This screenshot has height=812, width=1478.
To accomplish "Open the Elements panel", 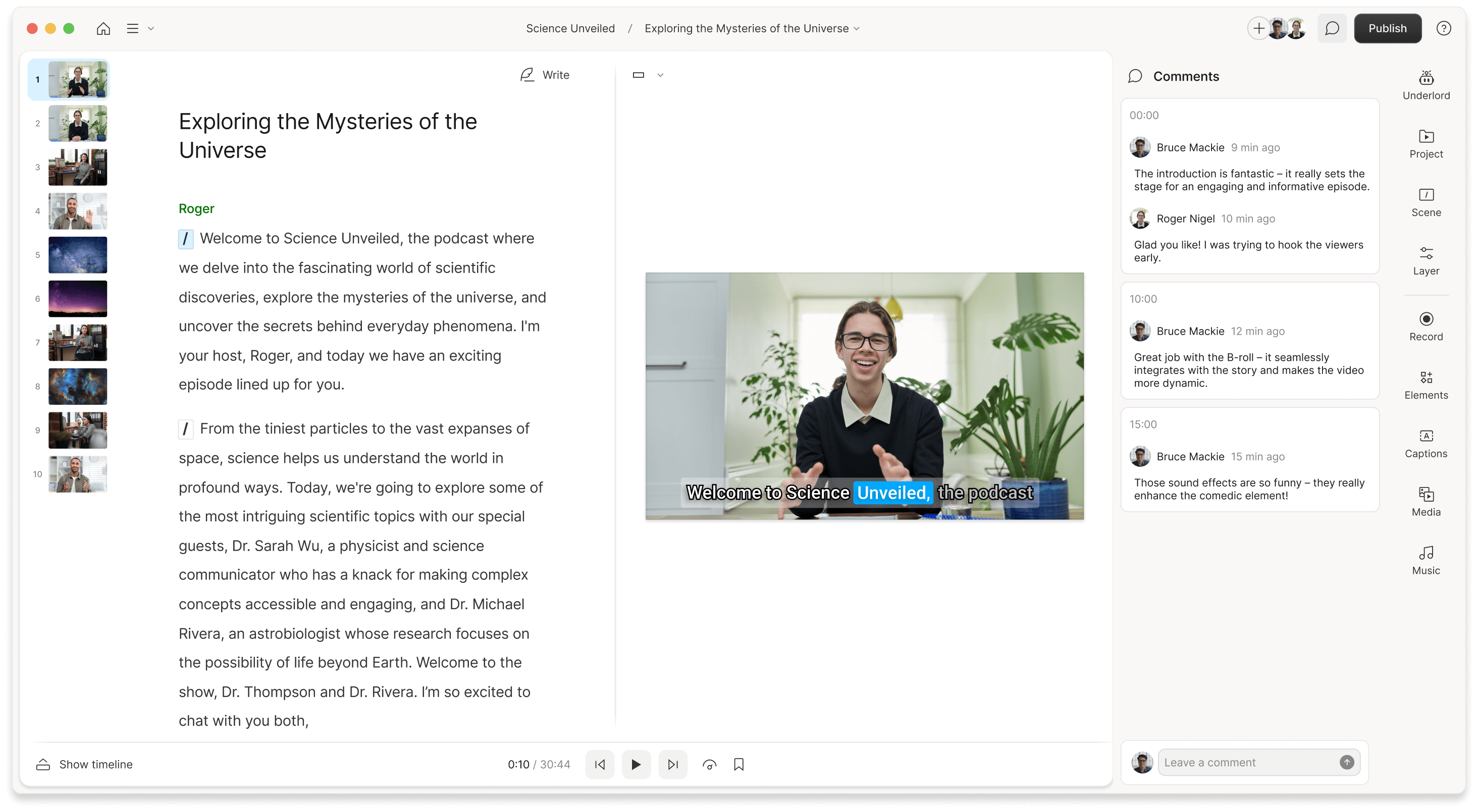I will [x=1426, y=384].
